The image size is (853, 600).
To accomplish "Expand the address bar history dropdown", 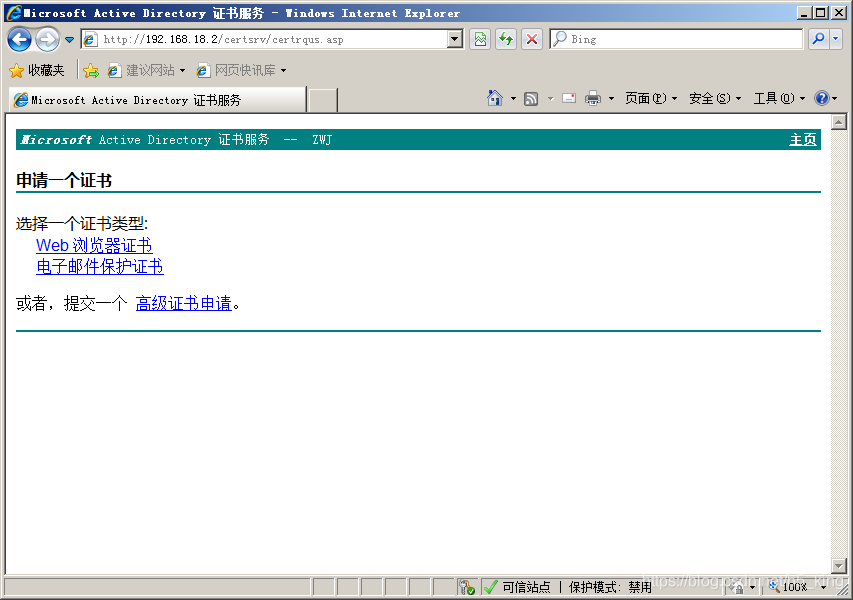I will [455, 39].
